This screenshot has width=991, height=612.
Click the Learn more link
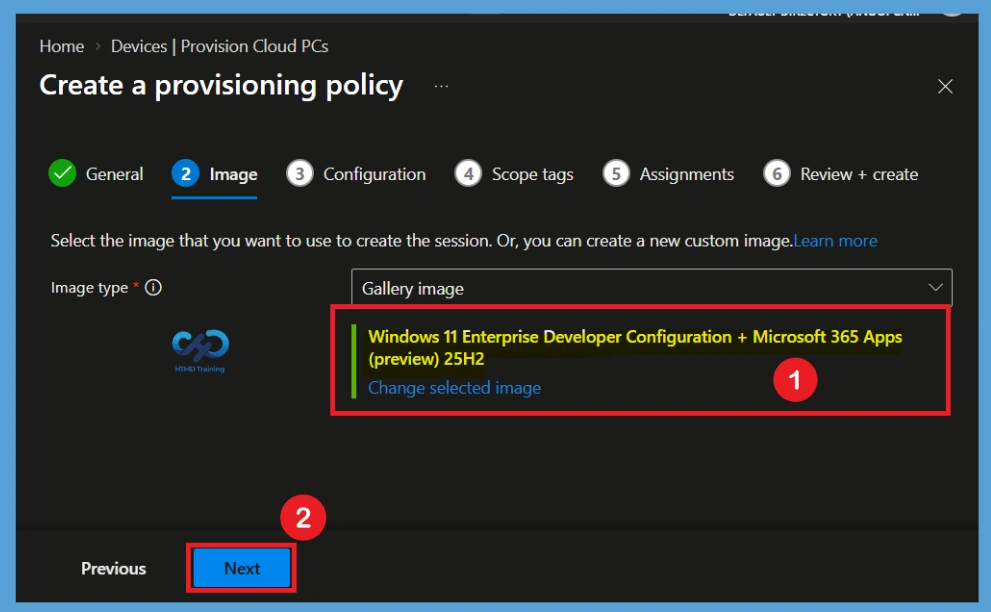835,241
